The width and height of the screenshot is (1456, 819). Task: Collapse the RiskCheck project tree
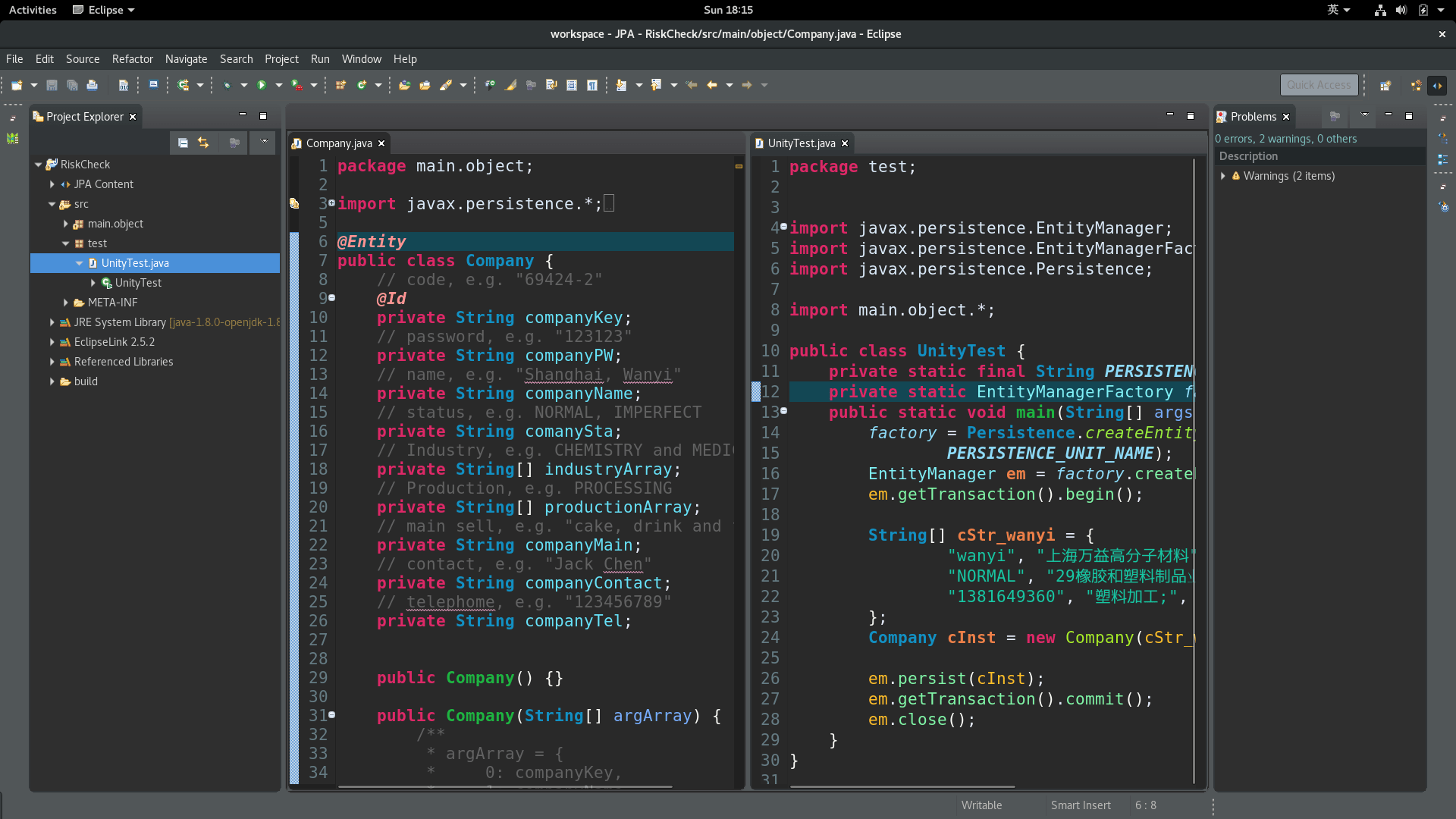tap(39, 165)
